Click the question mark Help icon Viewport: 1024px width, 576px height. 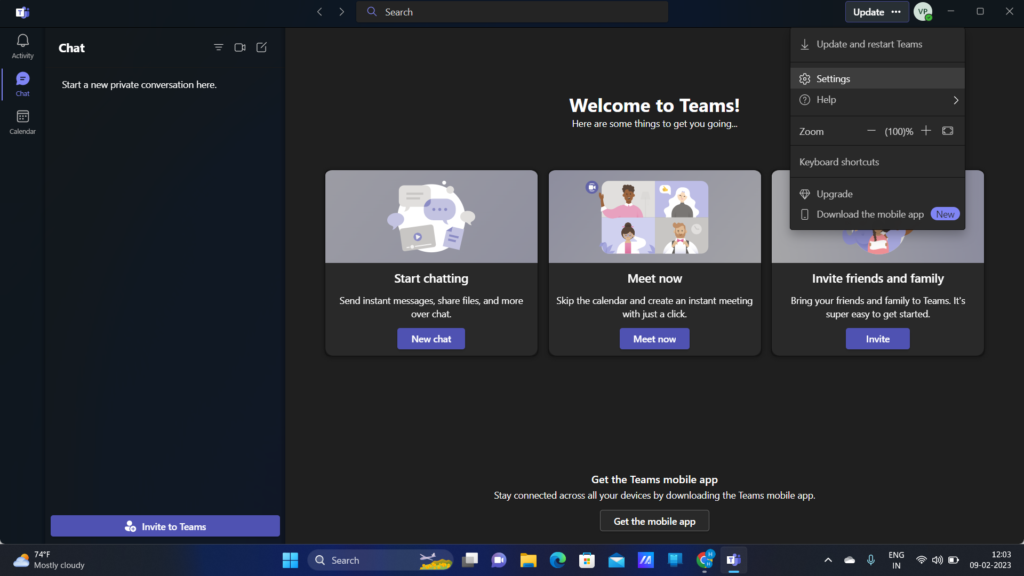coord(805,100)
